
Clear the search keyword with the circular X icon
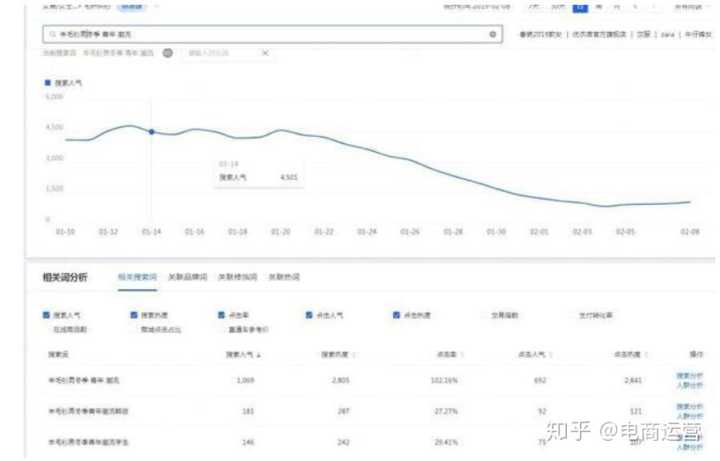[492, 34]
